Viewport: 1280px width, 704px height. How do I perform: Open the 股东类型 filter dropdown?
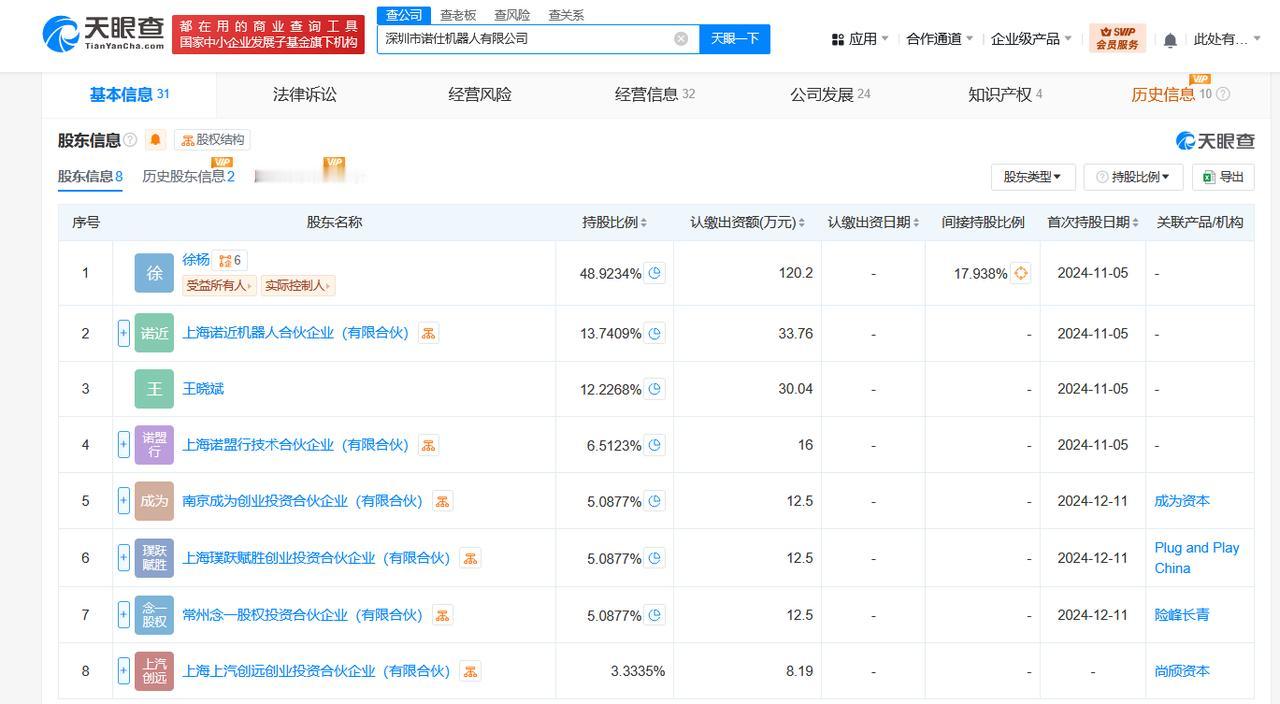pyautogui.click(x=1033, y=177)
